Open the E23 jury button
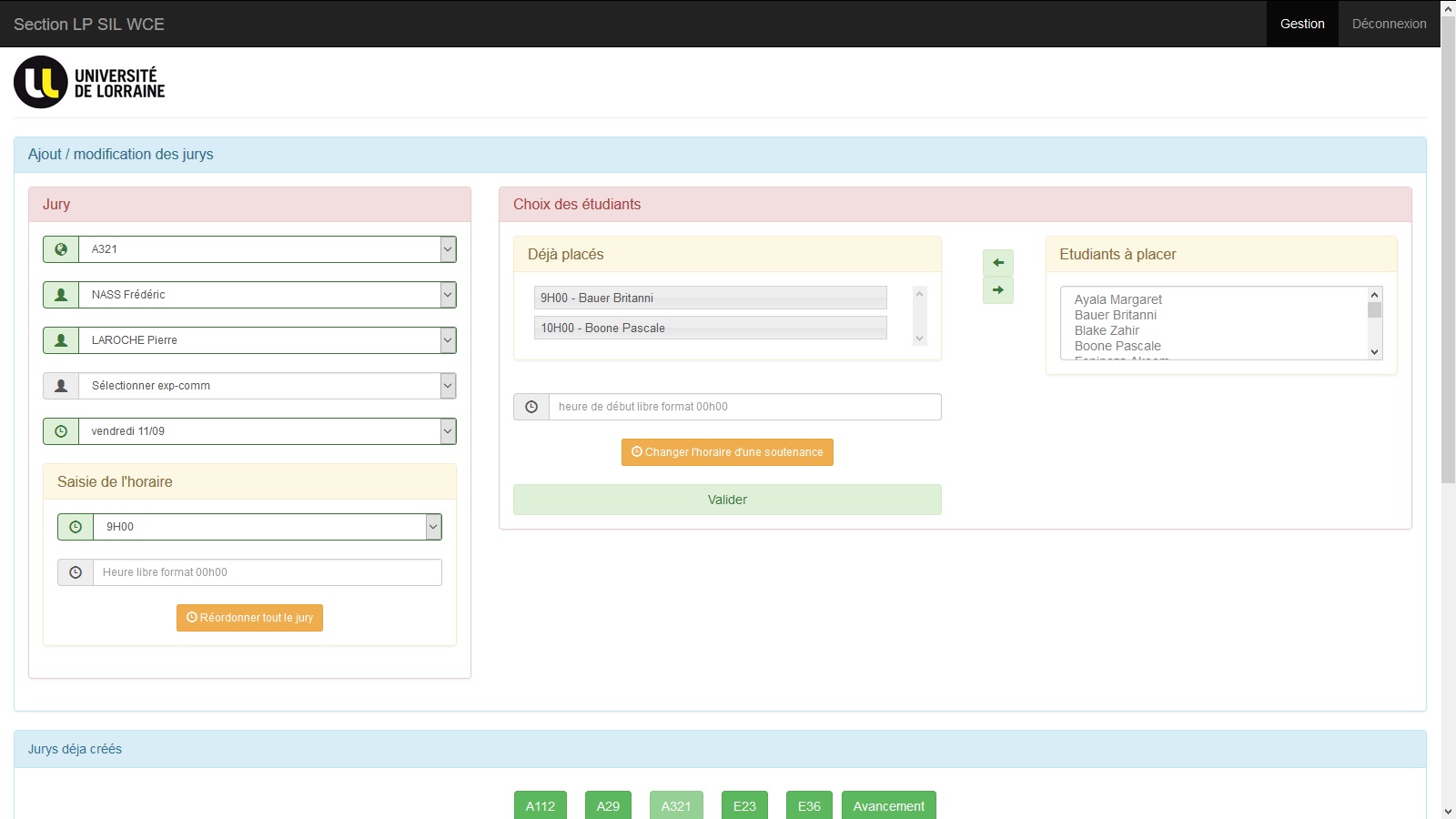This screenshot has height=819, width=1456. [x=744, y=806]
